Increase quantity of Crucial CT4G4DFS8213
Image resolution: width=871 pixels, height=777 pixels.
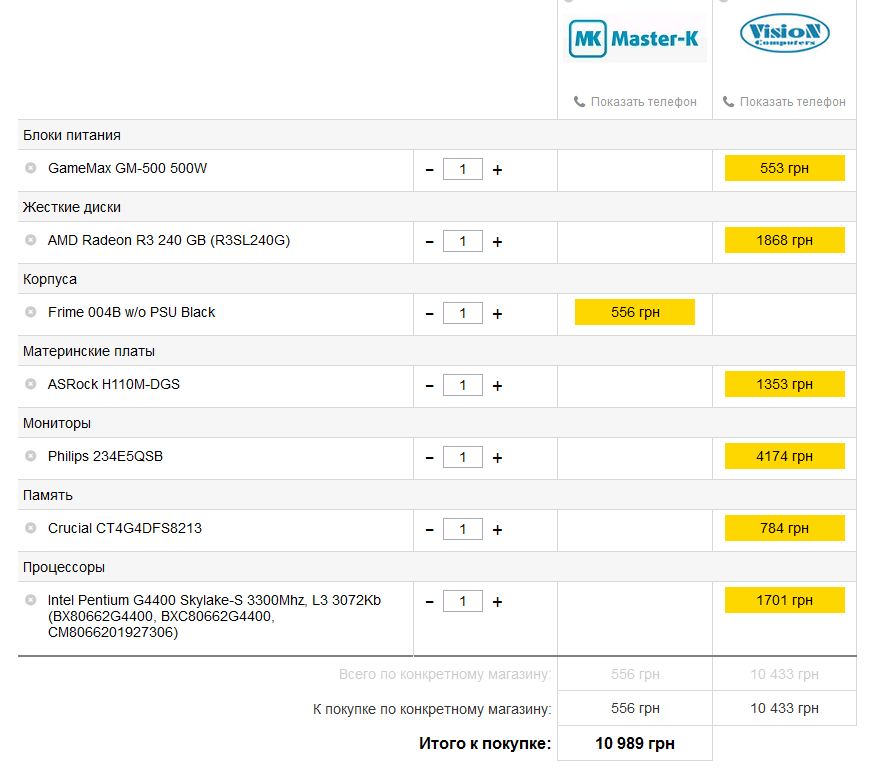[x=497, y=530]
